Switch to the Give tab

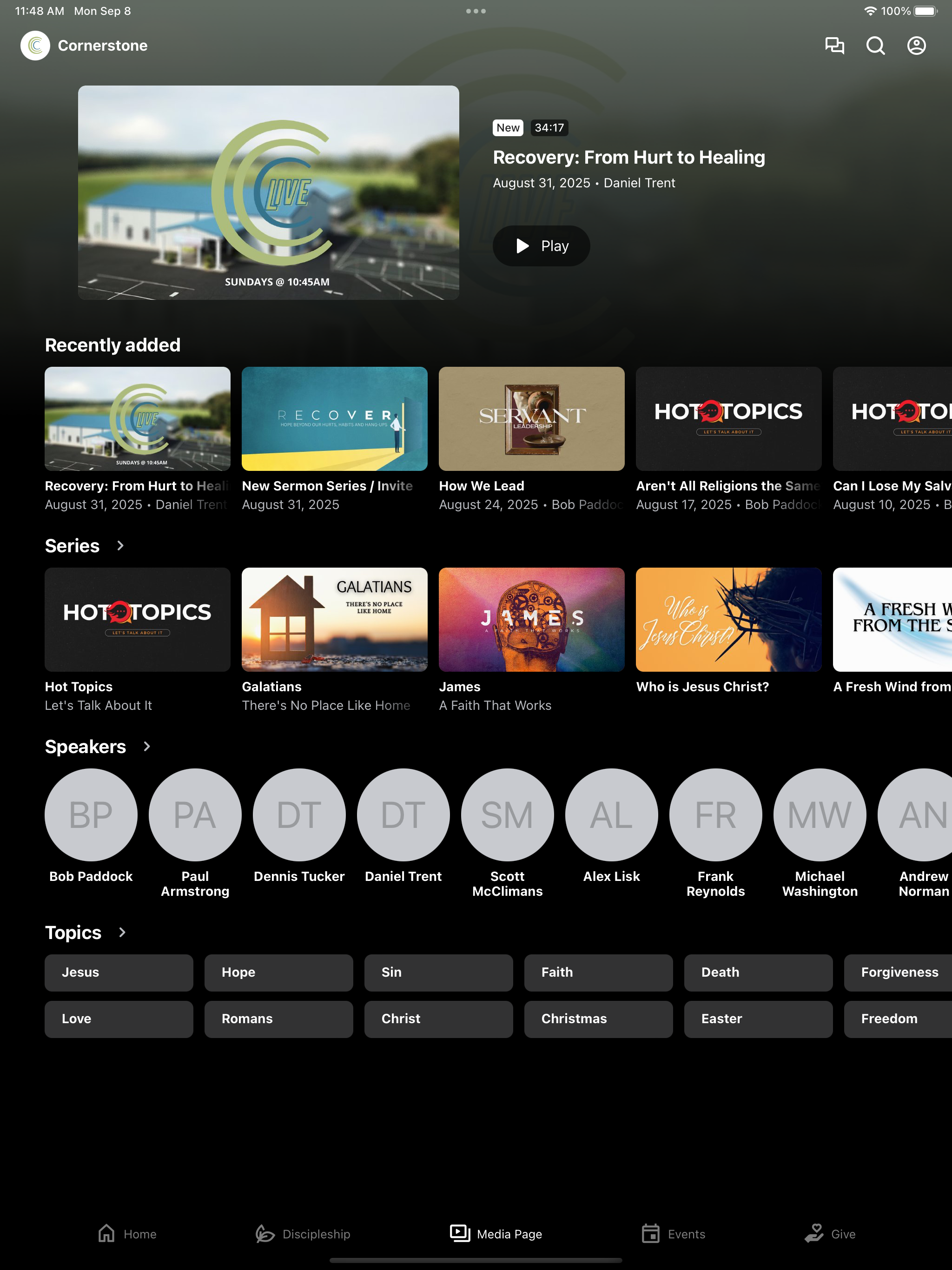[x=830, y=1234]
